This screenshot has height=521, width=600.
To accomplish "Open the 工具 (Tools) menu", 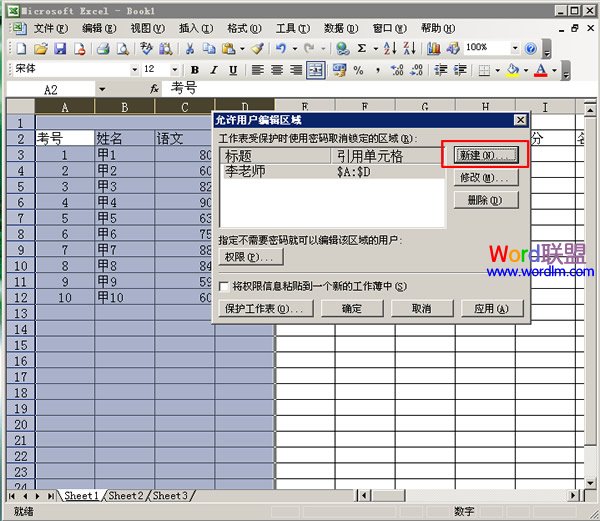I will 293,28.
